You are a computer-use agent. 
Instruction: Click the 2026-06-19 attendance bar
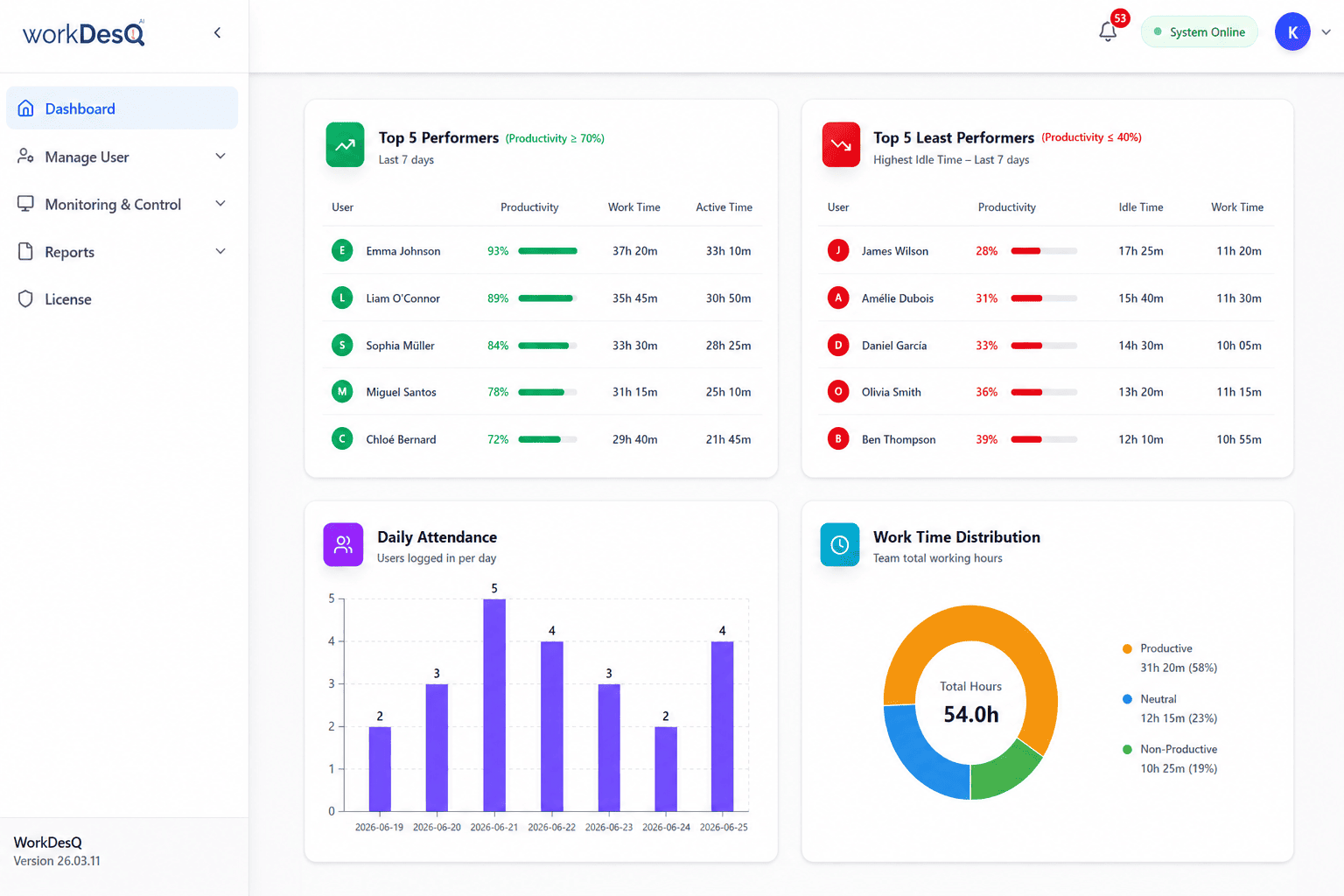point(380,769)
